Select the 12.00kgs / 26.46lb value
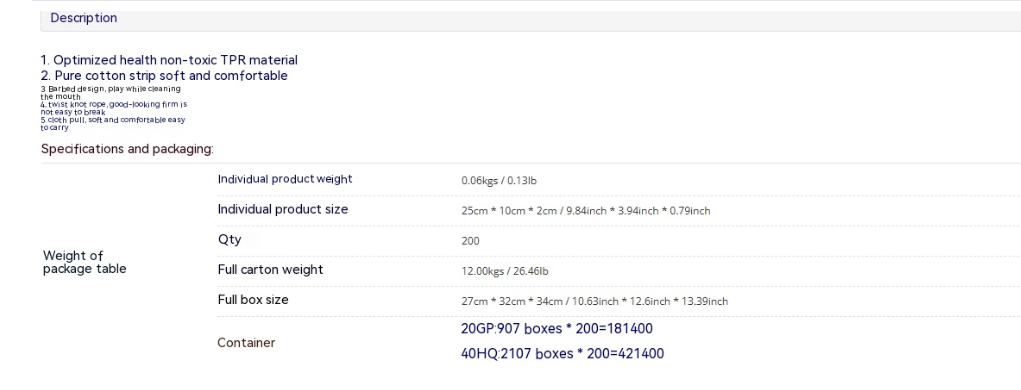The width and height of the screenshot is (1021, 390). coord(505,272)
